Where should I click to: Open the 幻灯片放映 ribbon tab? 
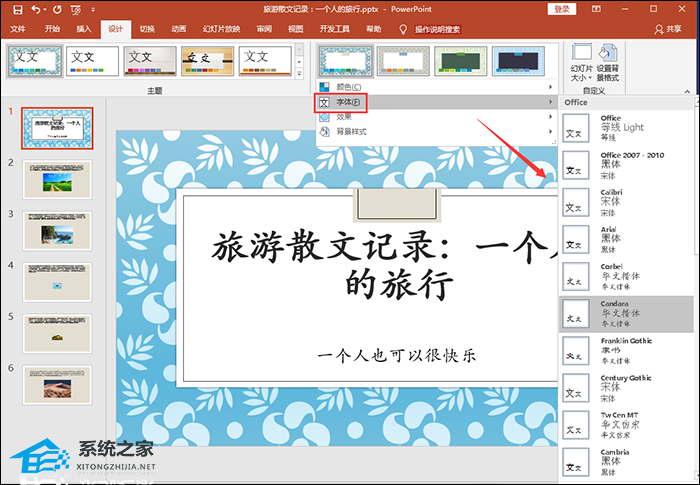point(221,29)
